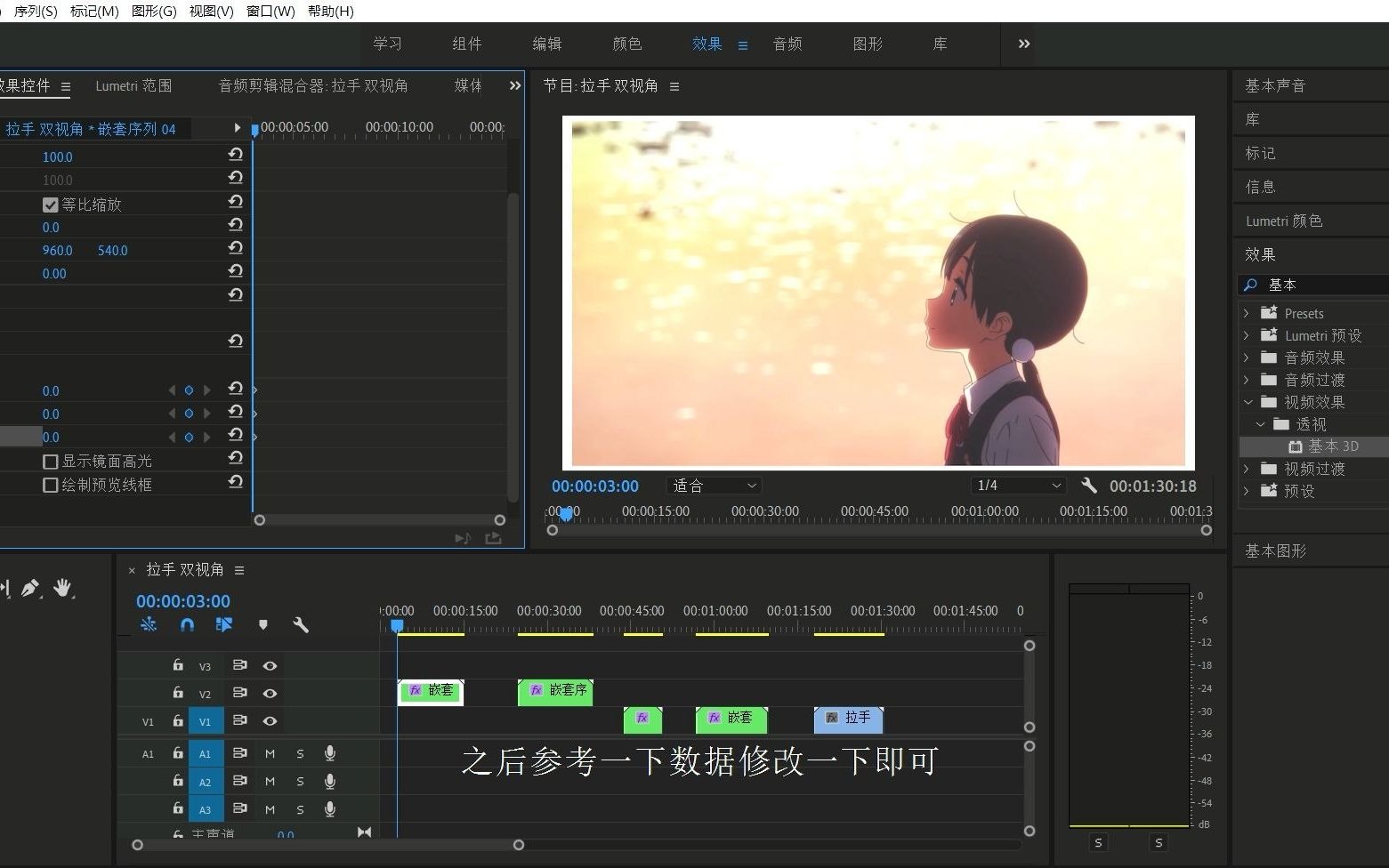Select the Pen tool
The height and width of the screenshot is (868, 1389).
[30, 588]
